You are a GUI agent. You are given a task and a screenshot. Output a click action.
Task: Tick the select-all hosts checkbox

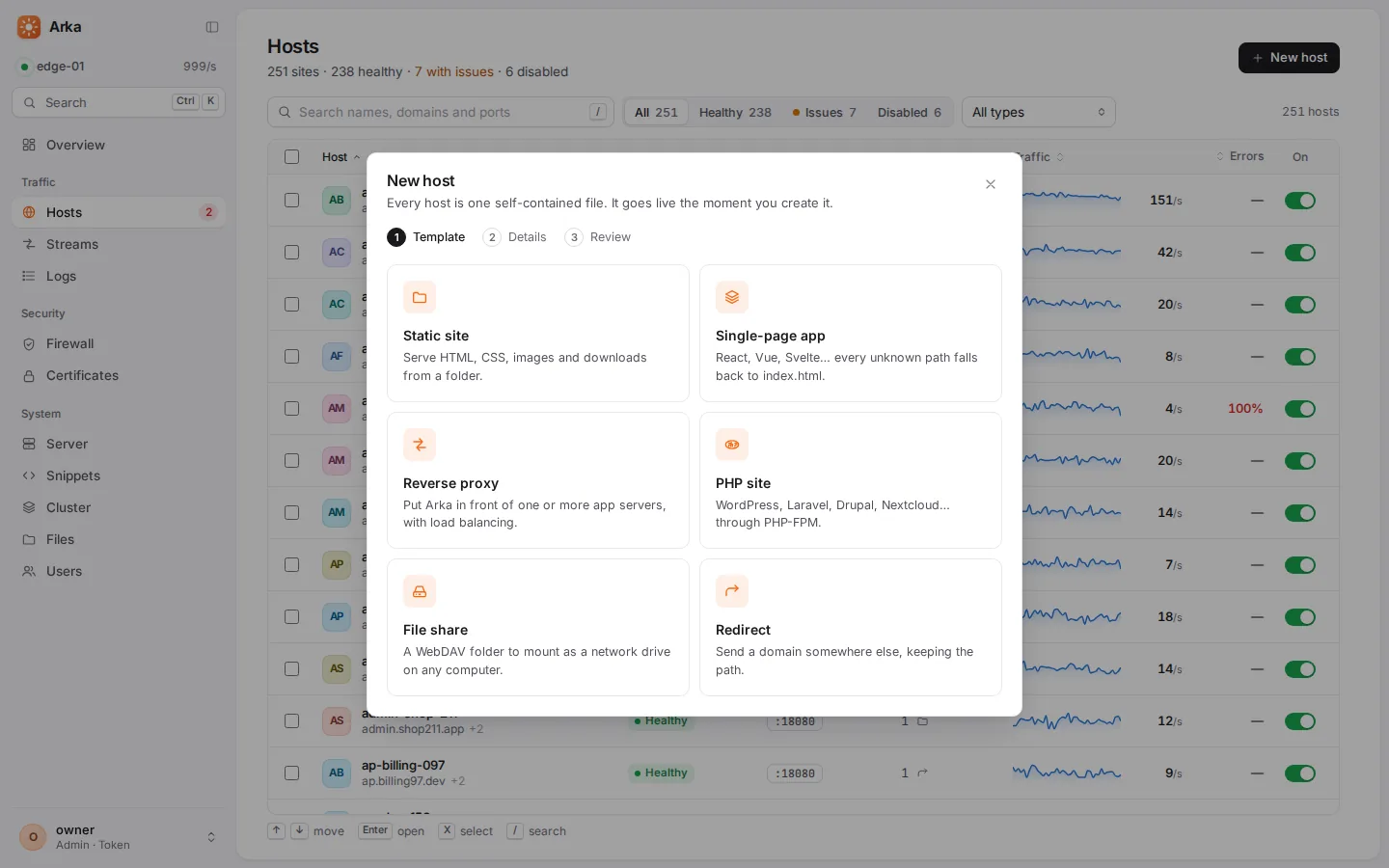[x=291, y=156]
